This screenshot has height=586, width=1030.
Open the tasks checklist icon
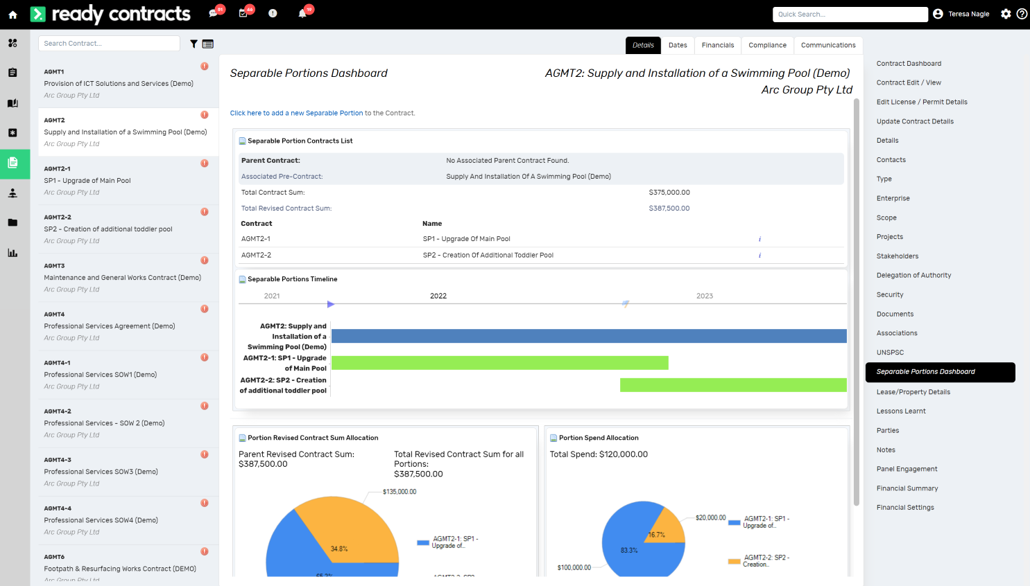tap(243, 13)
